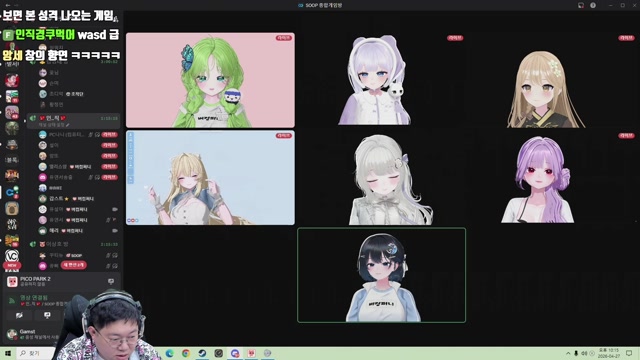Select user 해리 in voice channel
Image resolution: width=640 pixels, height=360 pixels.
(x=73, y=231)
